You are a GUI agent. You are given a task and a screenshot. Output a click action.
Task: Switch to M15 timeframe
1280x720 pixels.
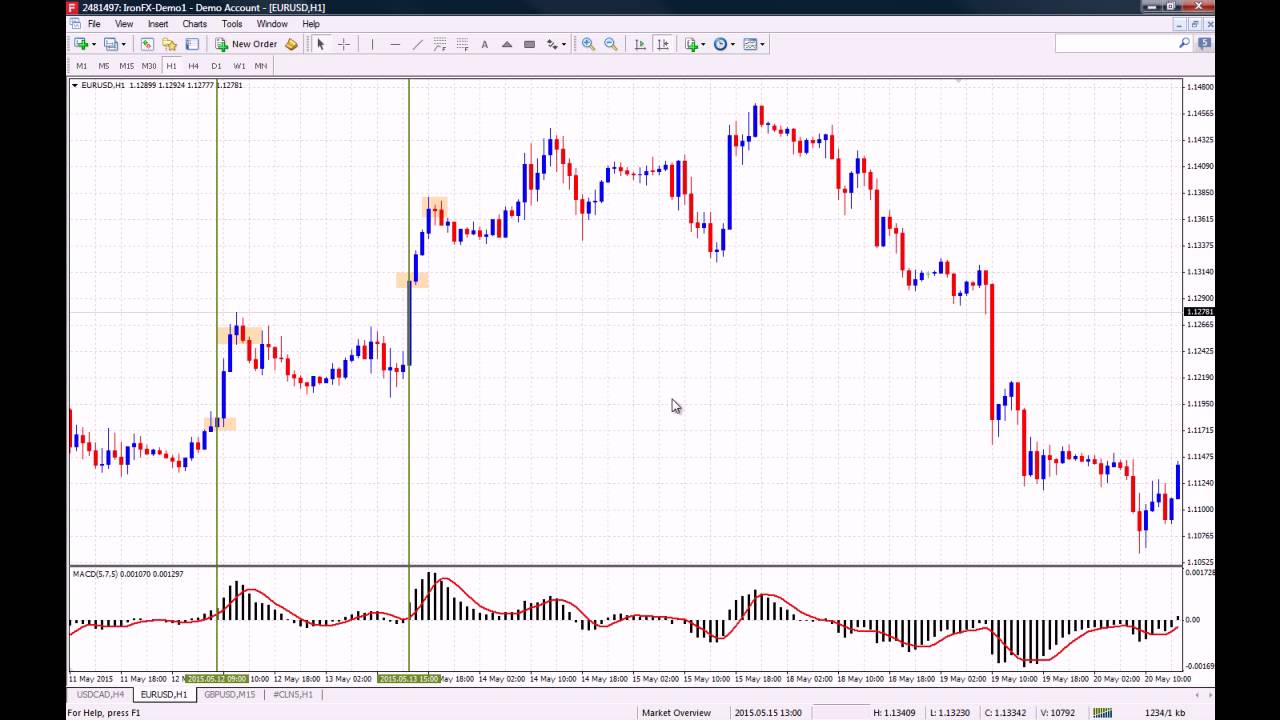126,66
